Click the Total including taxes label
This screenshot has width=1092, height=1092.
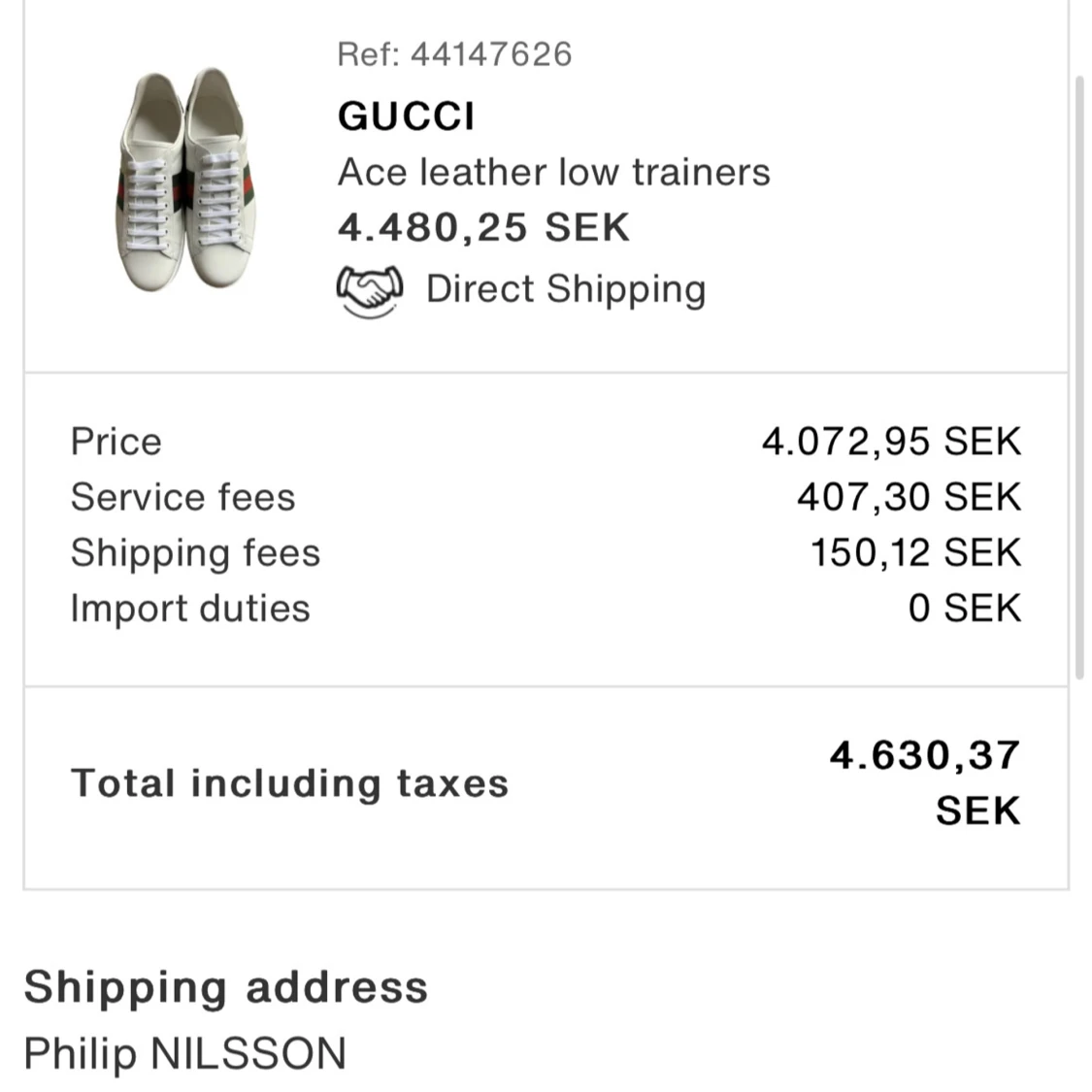click(x=288, y=782)
